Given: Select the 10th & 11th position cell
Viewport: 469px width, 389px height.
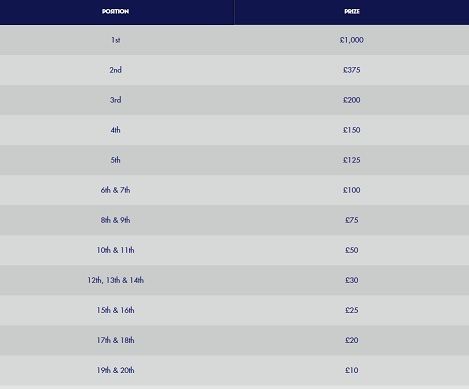Looking at the screenshot, I should pyautogui.click(x=115, y=250).
